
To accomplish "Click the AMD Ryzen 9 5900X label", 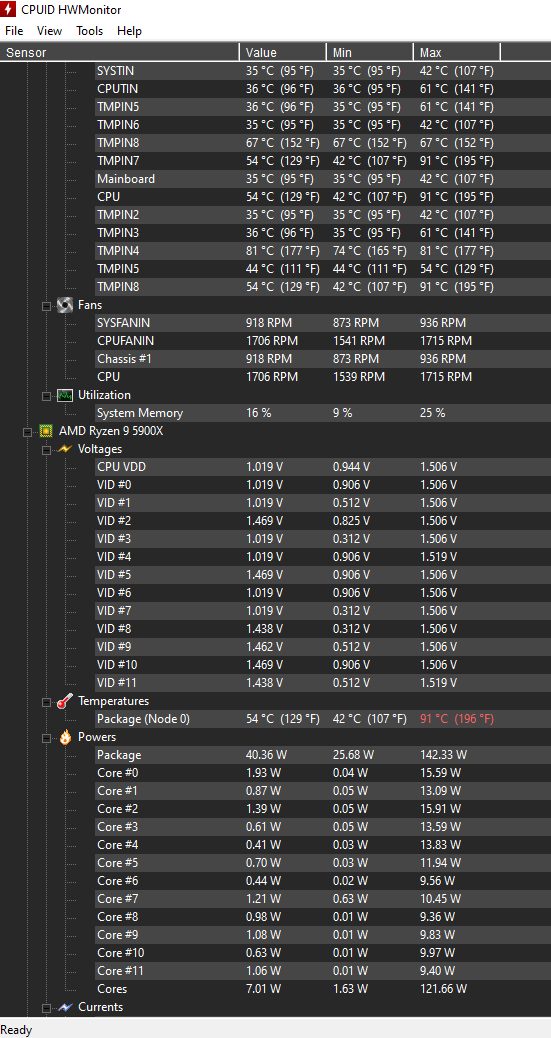I will tap(111, 431).
